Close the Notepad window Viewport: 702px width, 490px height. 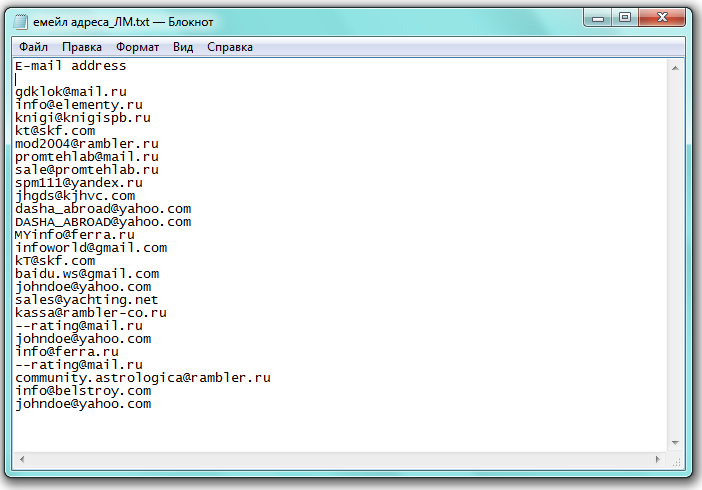click(662, 18)
